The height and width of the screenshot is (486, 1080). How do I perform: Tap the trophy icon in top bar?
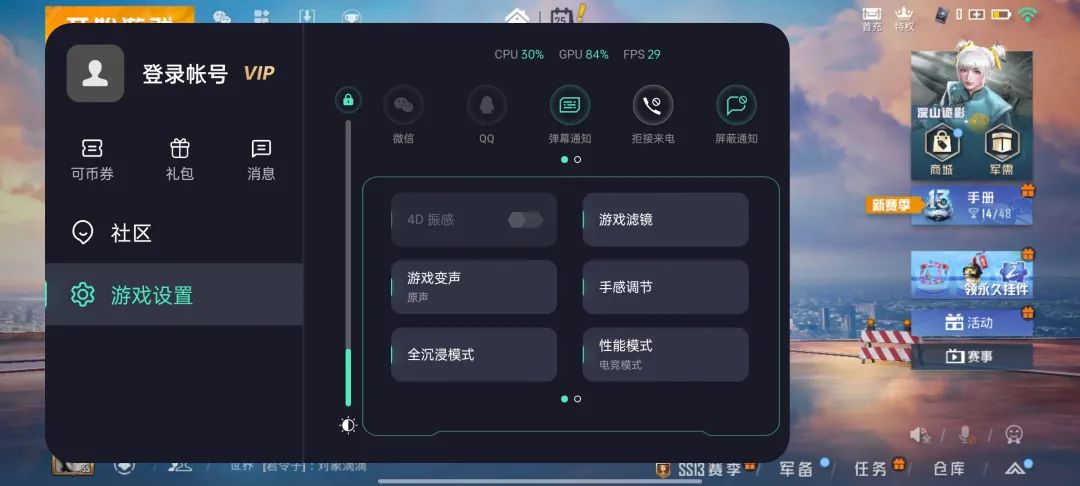[352, 17]
